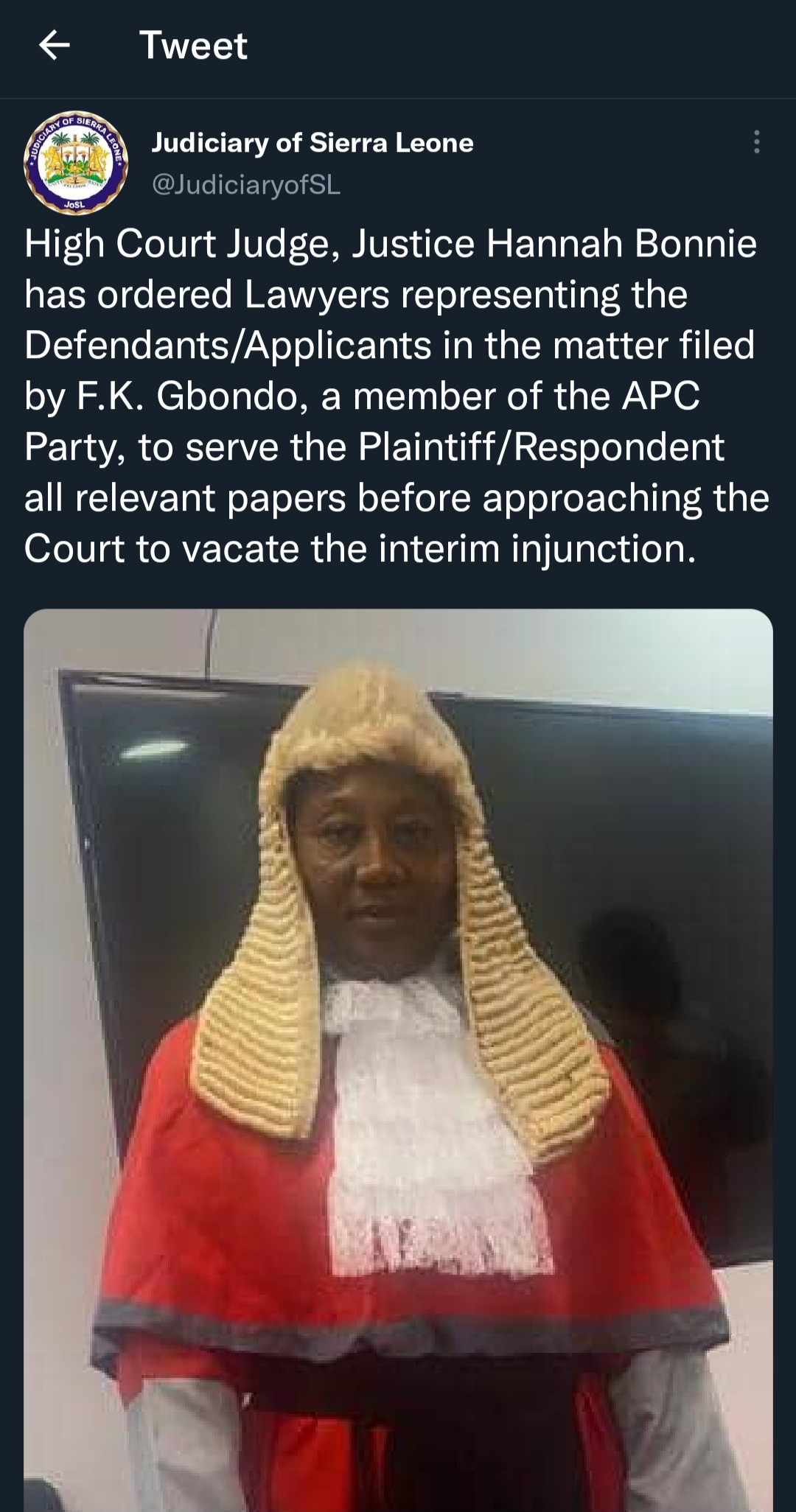
Task: Click the word Plaintiff/Respondent in the tweet
Action: tap(541, 447)
